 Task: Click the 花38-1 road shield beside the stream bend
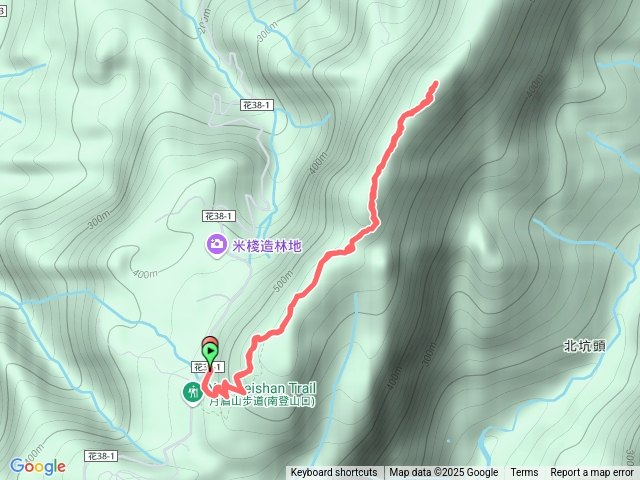[x=257, y=105]
